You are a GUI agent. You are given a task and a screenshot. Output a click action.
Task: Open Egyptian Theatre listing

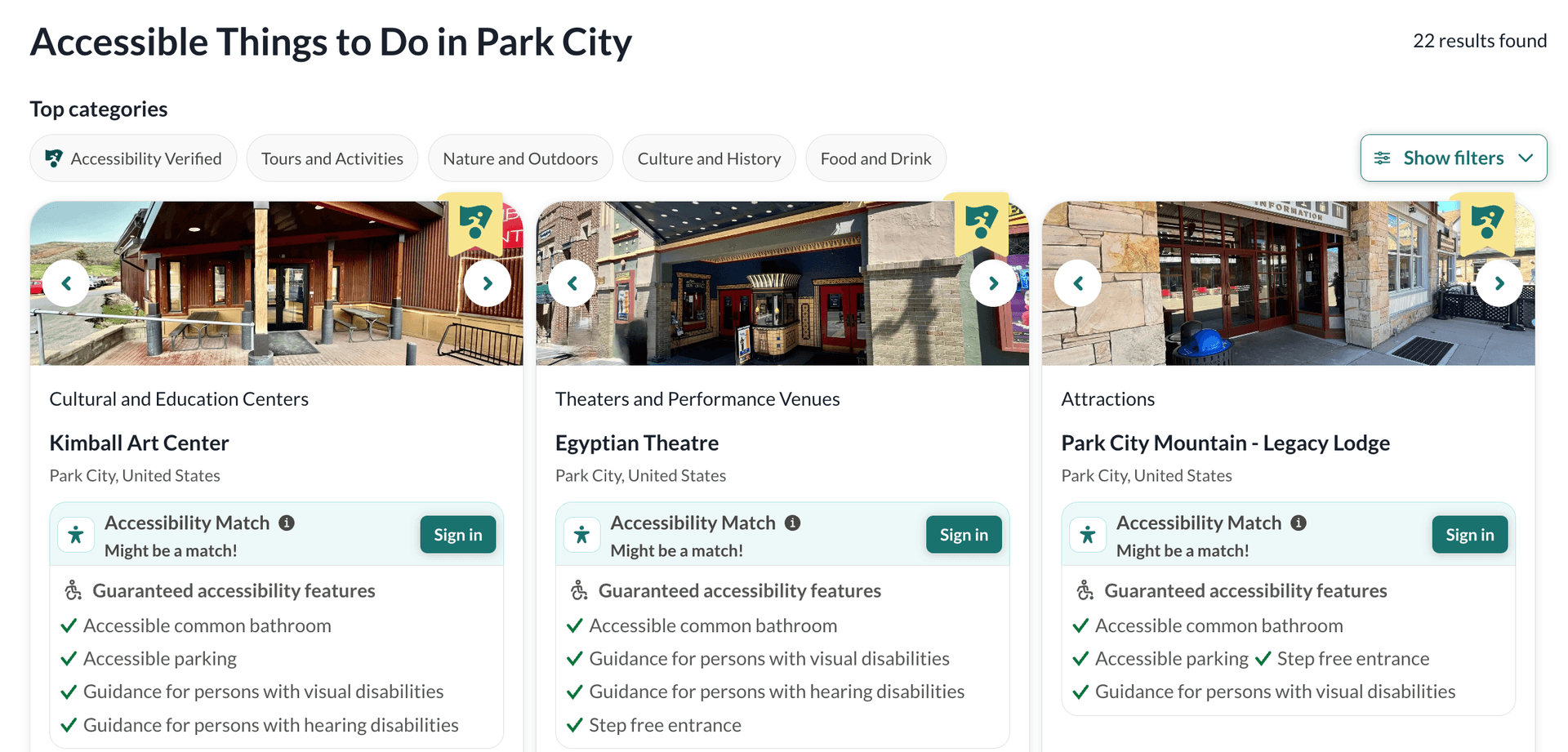[637, 443]
